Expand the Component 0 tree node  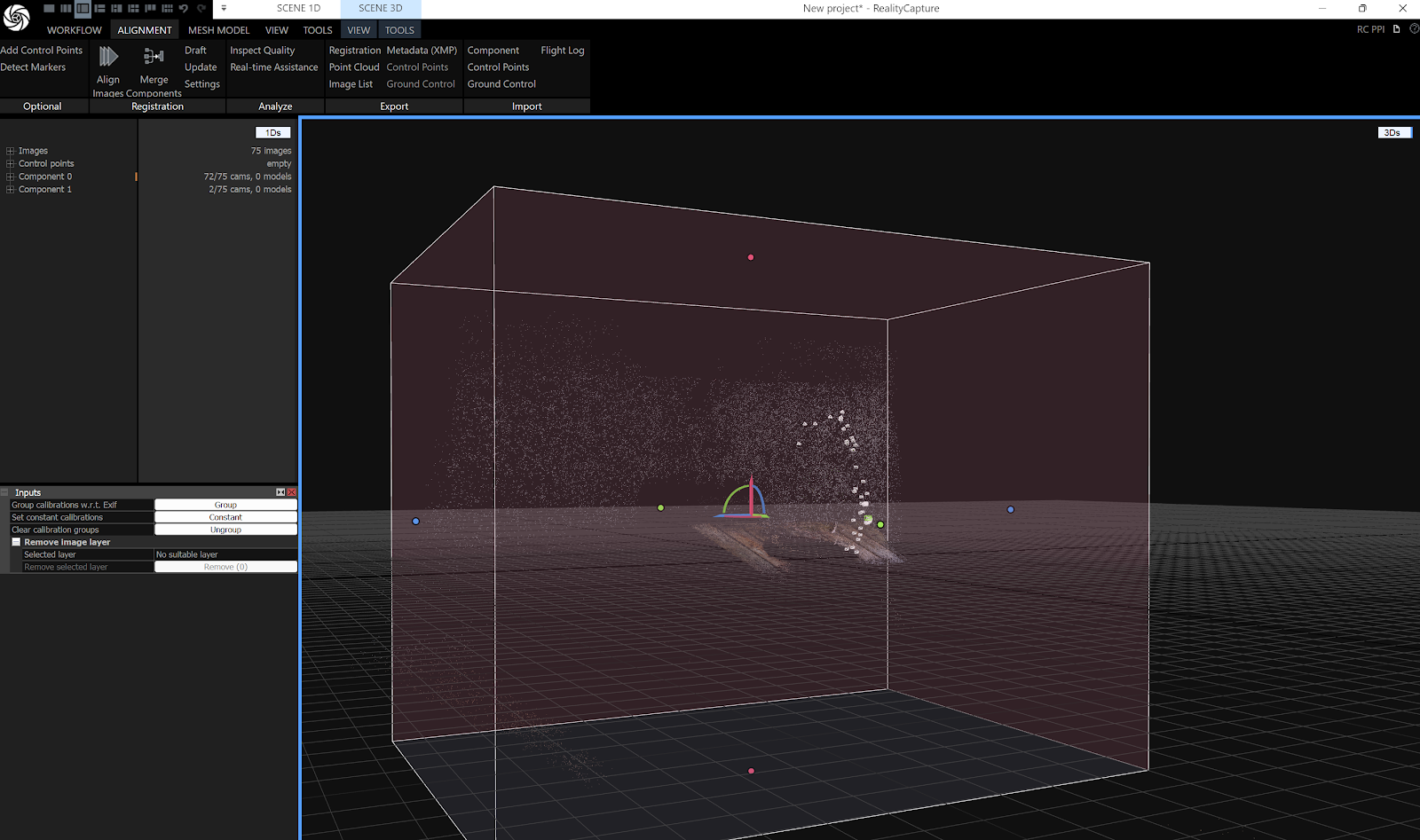11,177
